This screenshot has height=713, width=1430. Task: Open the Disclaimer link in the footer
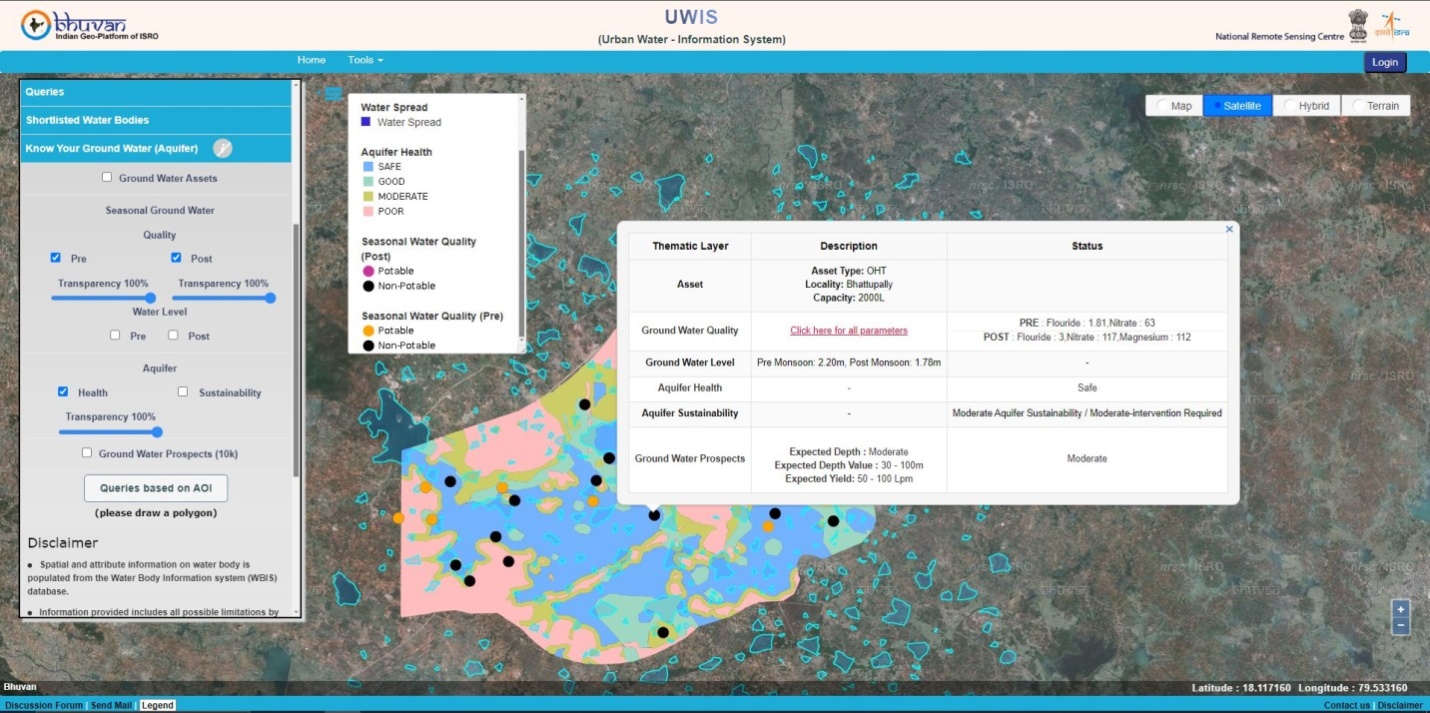[x=1400, y=706]
